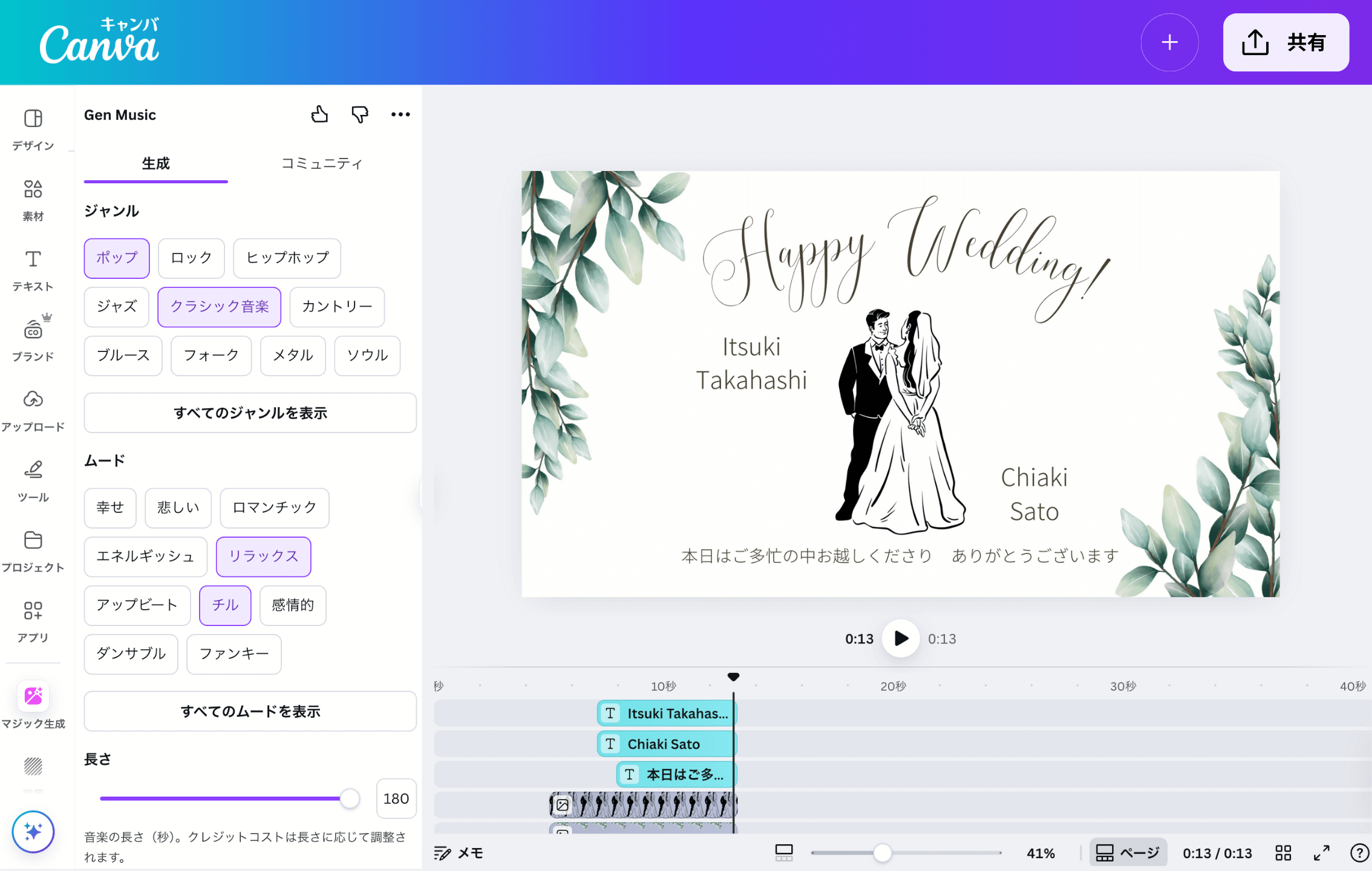Select the ファンキー mood chip
Viewport: 1372px width, 871px height.
pos(234,654)
